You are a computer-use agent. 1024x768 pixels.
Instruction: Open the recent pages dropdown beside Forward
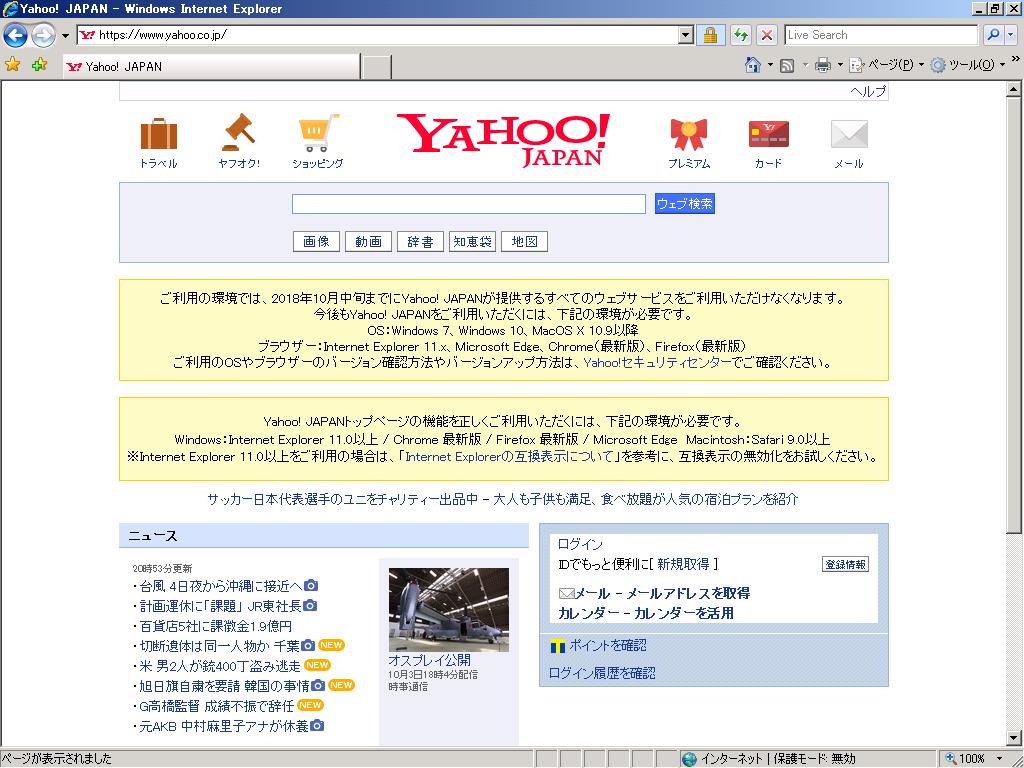(65, 35)
